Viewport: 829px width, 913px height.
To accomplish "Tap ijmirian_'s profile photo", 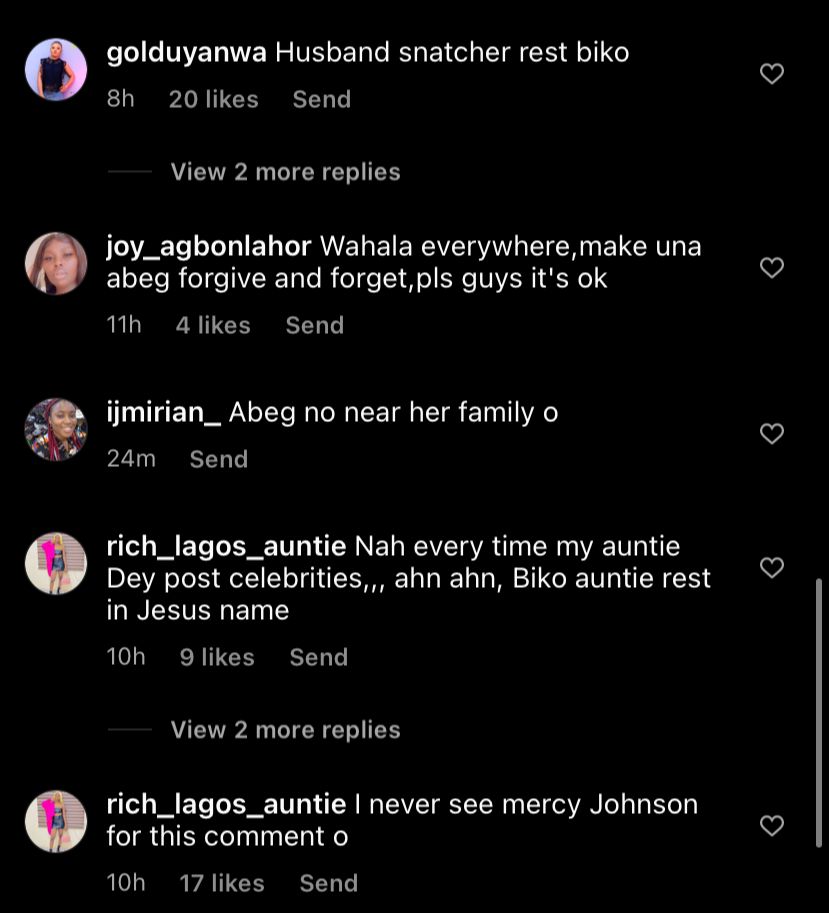I will tap(56, 430).
